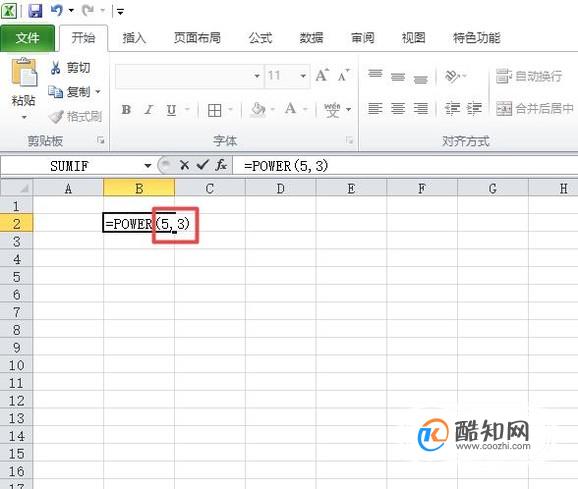Toggle Italic formatting

(148, 109)
